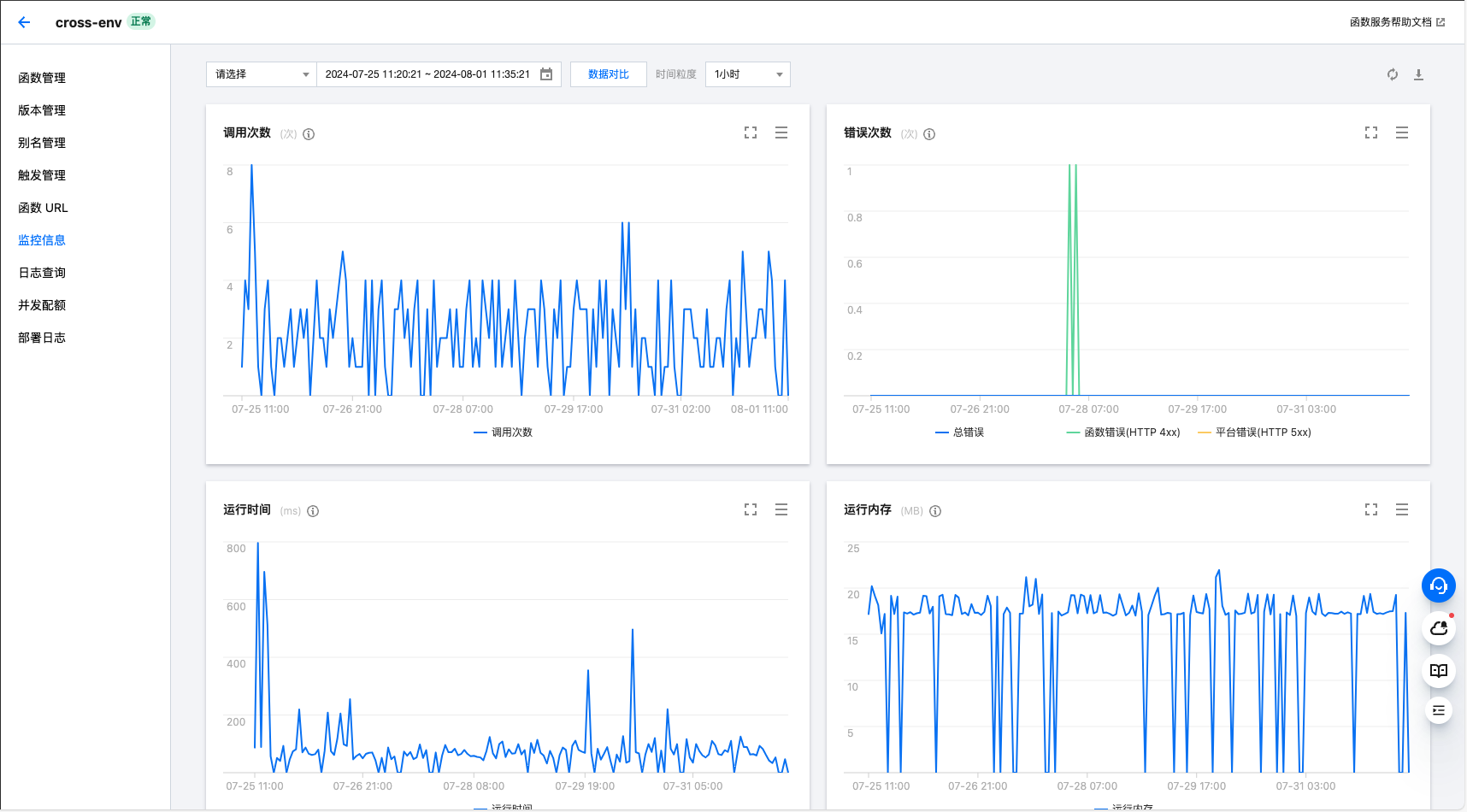Show info for 运行时间 chart
Image resolution: width=1467 pixels, height=812 pixels.
[x=313, y=511]
